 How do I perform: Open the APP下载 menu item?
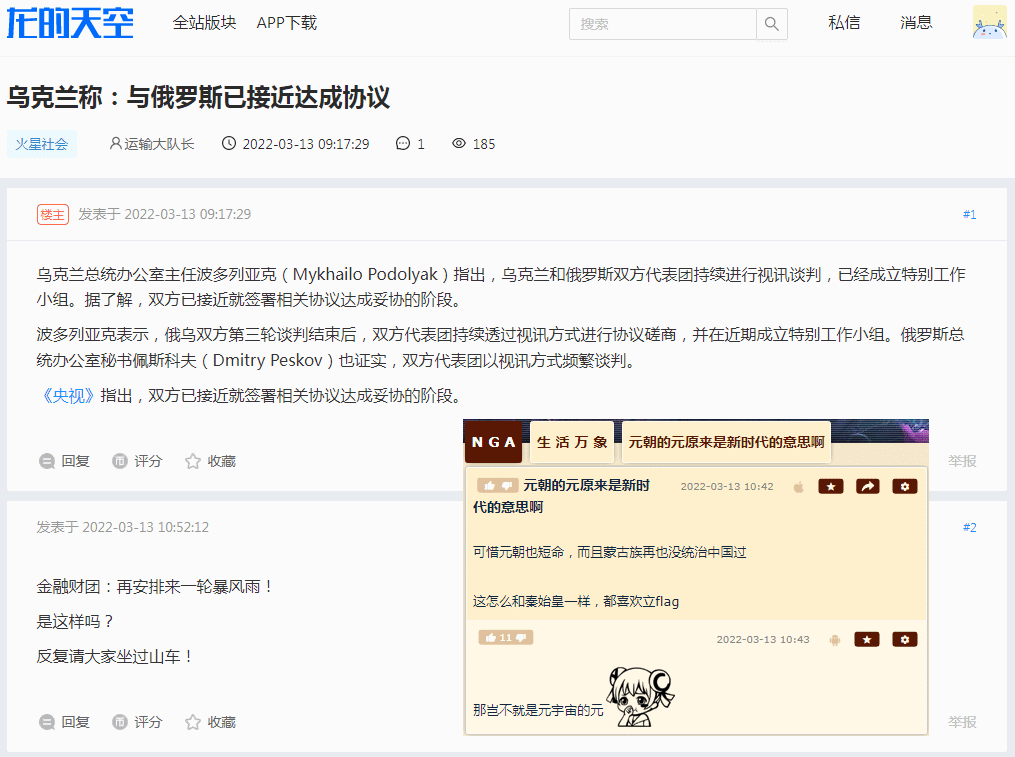(286, 23)
